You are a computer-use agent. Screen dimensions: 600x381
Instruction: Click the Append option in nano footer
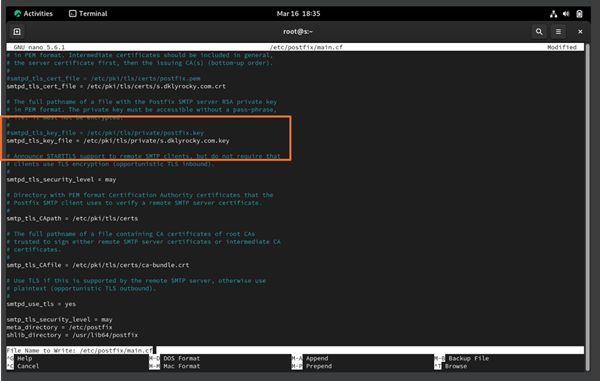(310, 358)
